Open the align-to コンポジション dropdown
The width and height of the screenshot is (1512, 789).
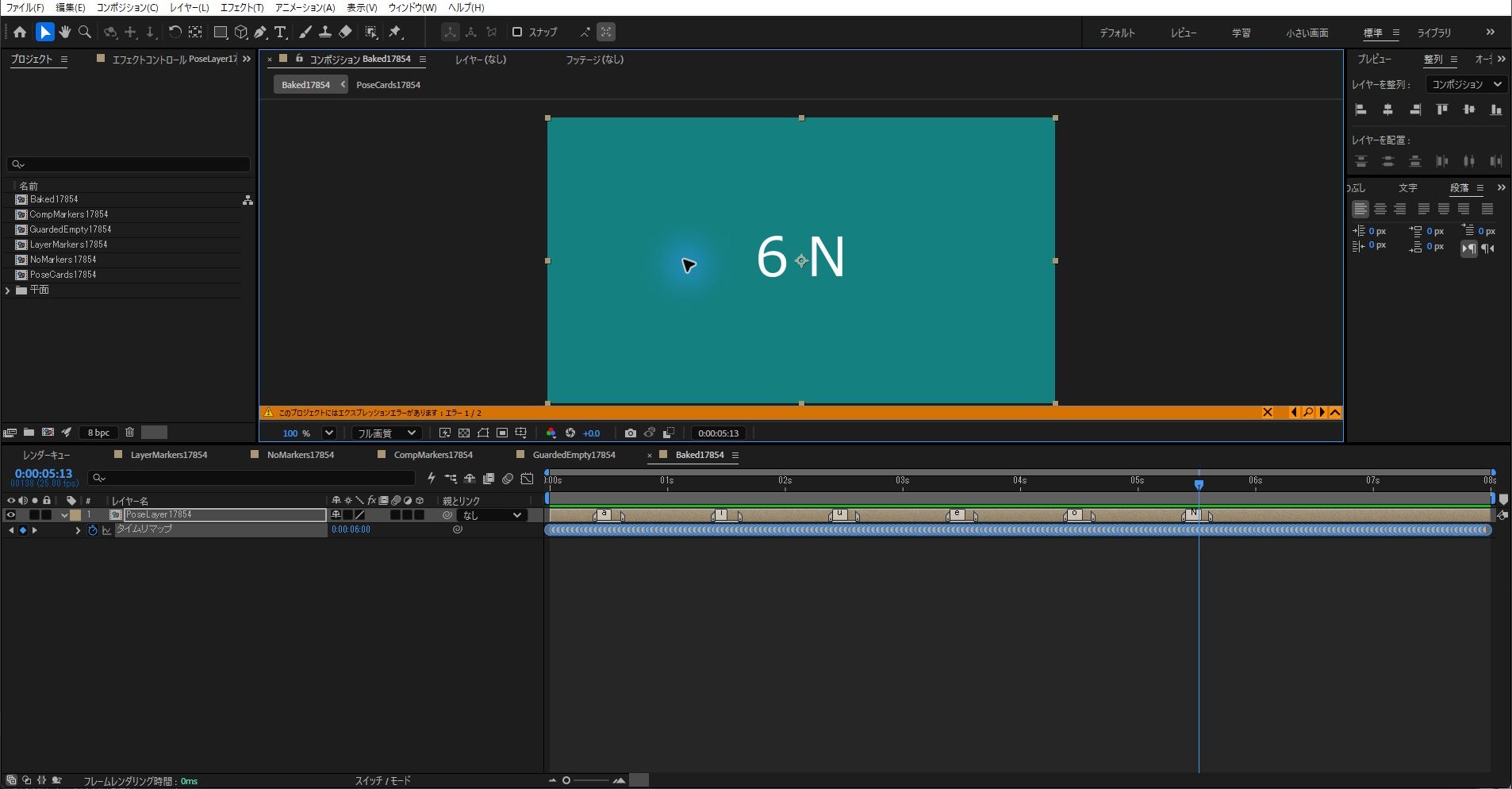click(1466, 84)
